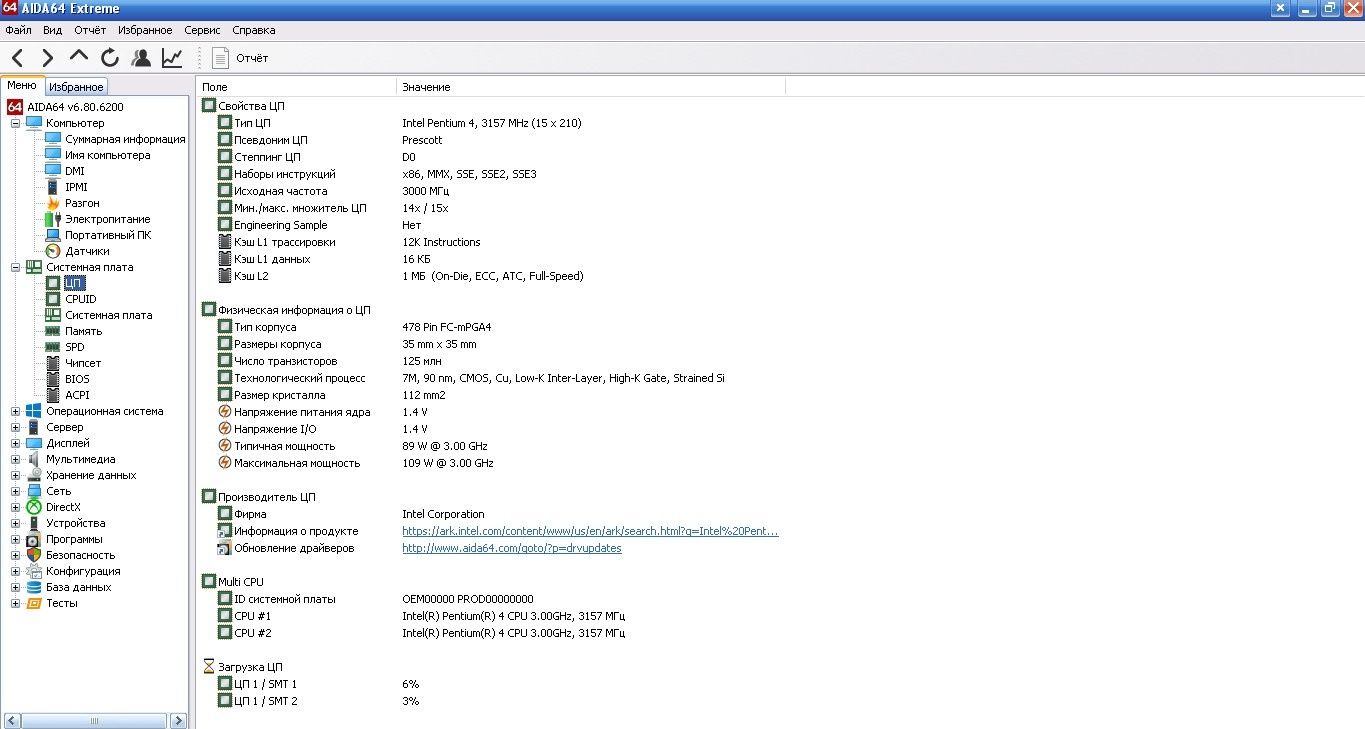
Task: Open Имя компьютера in the tree
Action: coord(108,155)
